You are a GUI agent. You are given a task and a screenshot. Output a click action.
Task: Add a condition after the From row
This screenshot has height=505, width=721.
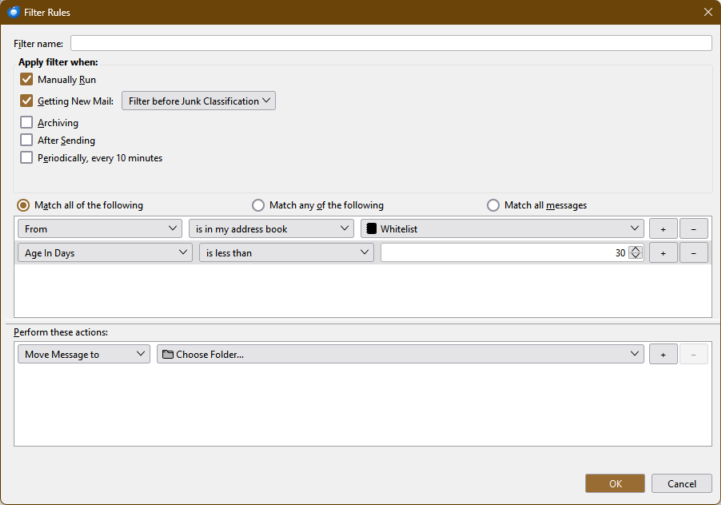coord(663,229)
